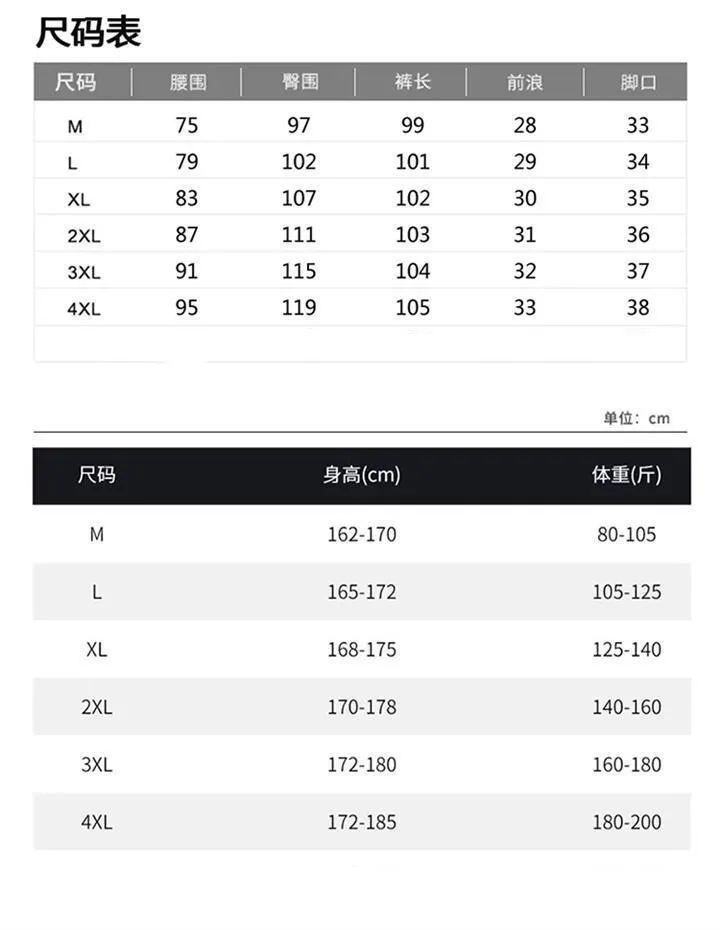The height and width of the screenshot is (930, 720).
Task: Click the 裤长 column header
Action: click(412, 82)
